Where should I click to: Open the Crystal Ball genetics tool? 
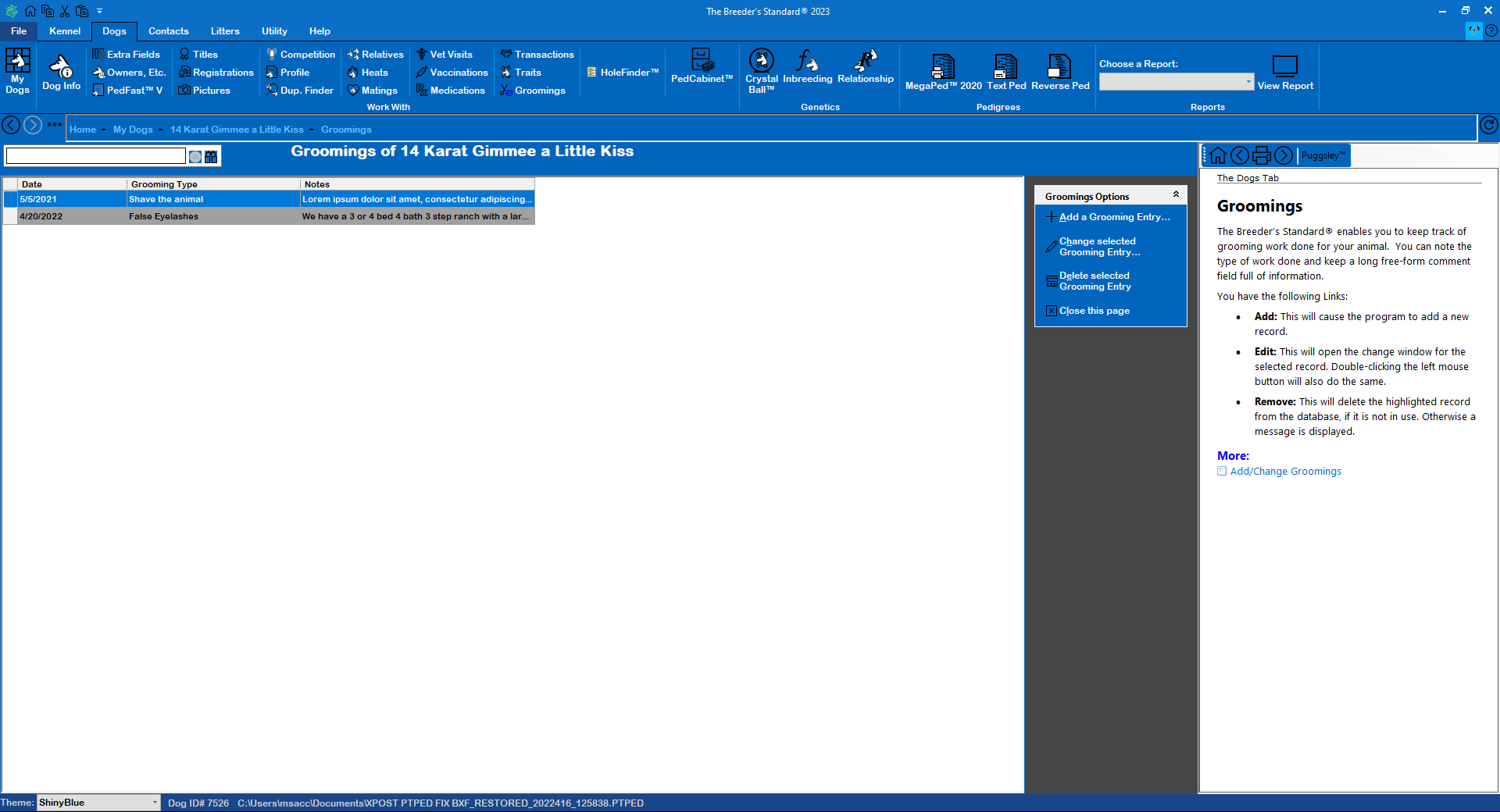click(760, 72)
